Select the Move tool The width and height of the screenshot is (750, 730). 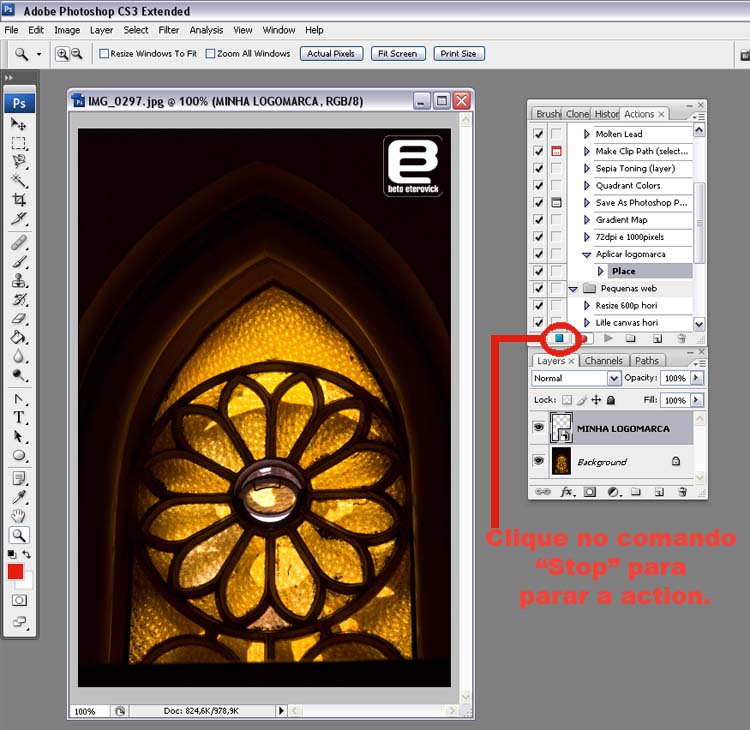[19, 124]
